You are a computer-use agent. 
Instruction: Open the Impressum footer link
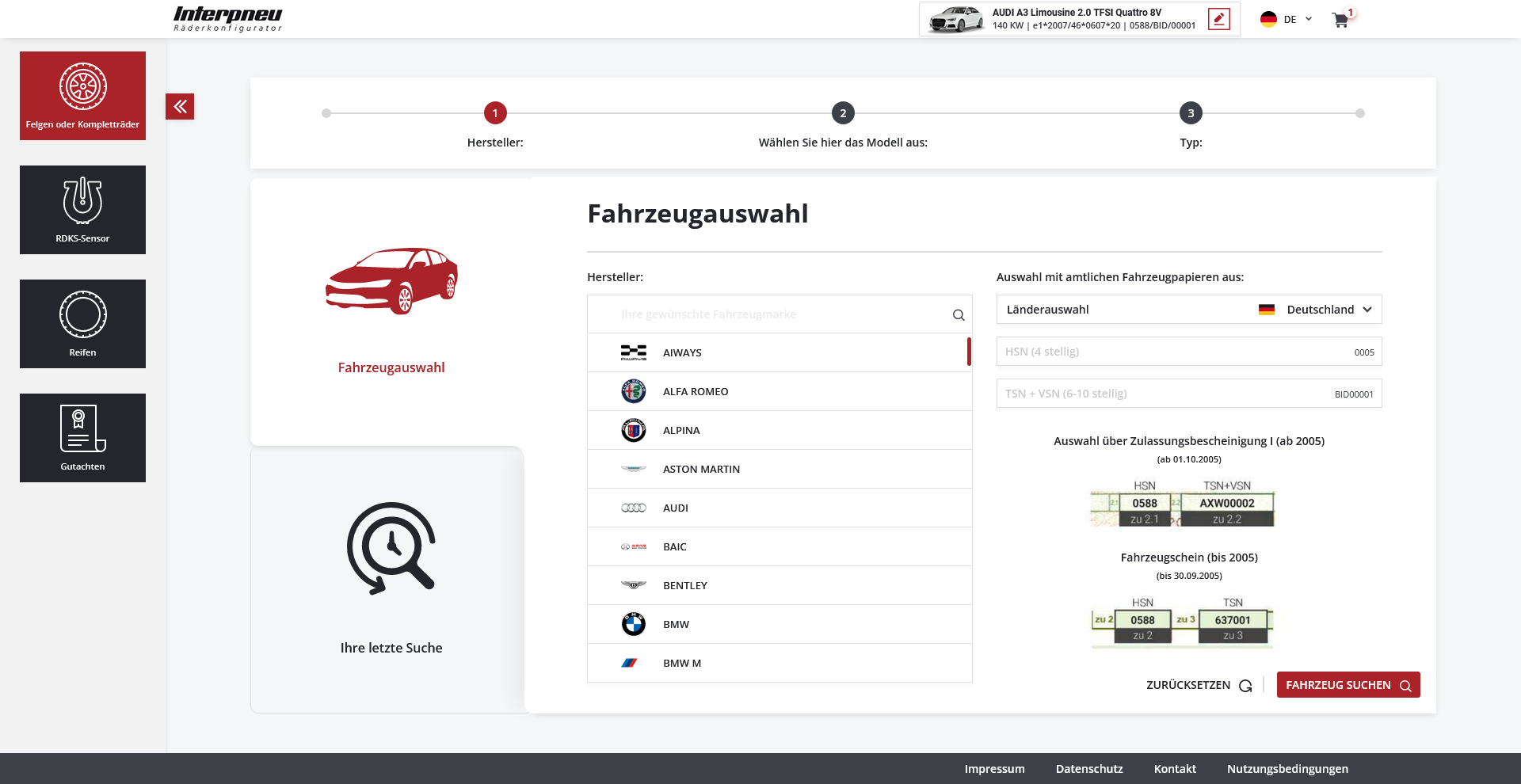[994, 769]
